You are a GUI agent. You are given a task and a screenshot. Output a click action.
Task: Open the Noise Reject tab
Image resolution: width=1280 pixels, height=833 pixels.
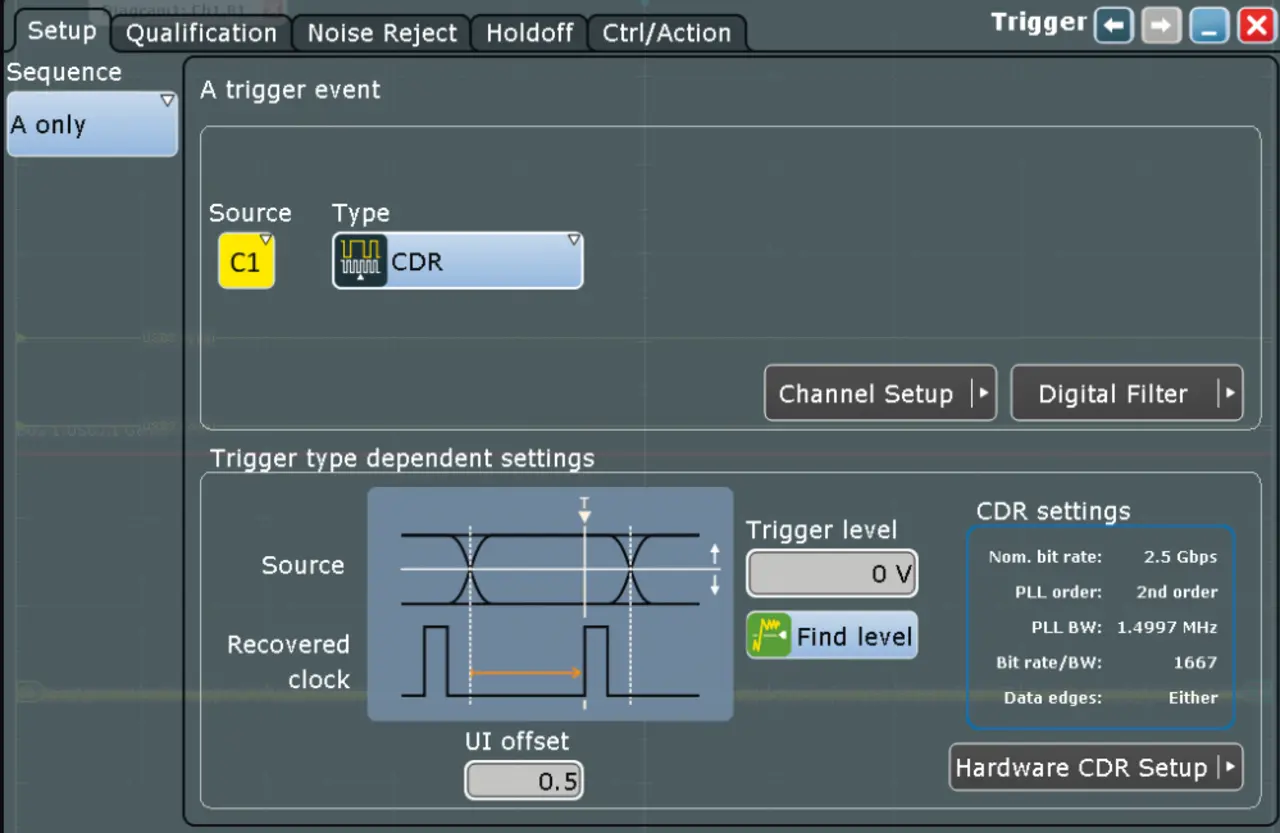point(382,33)
